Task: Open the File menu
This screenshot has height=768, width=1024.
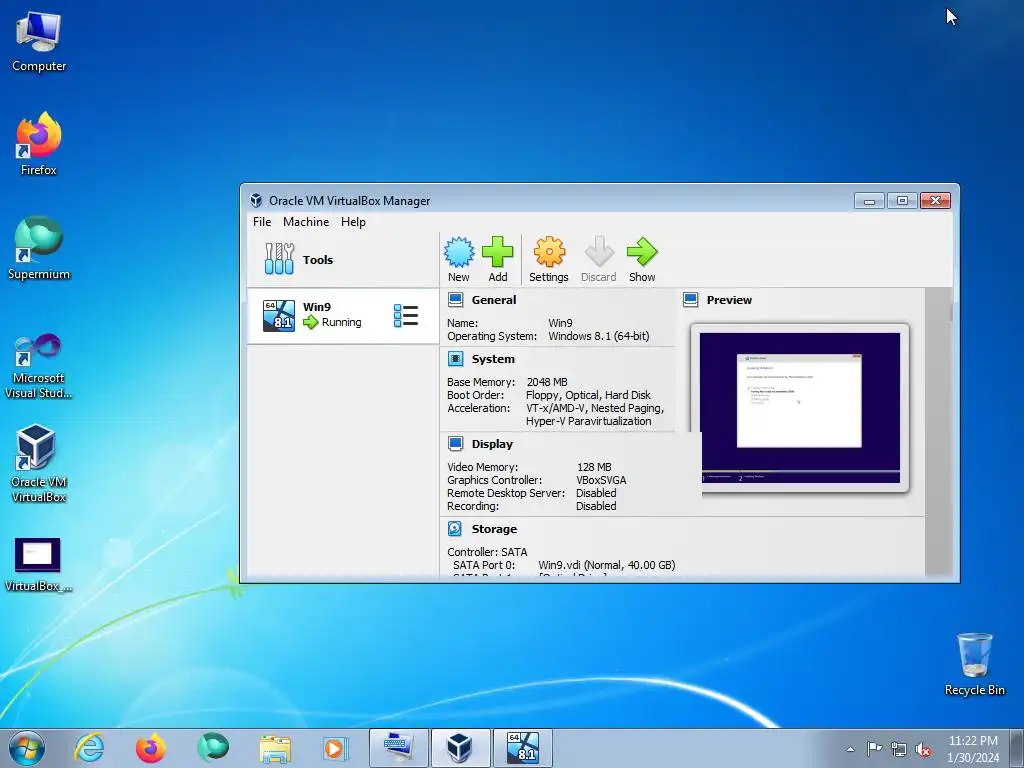Action: (262, 221)
